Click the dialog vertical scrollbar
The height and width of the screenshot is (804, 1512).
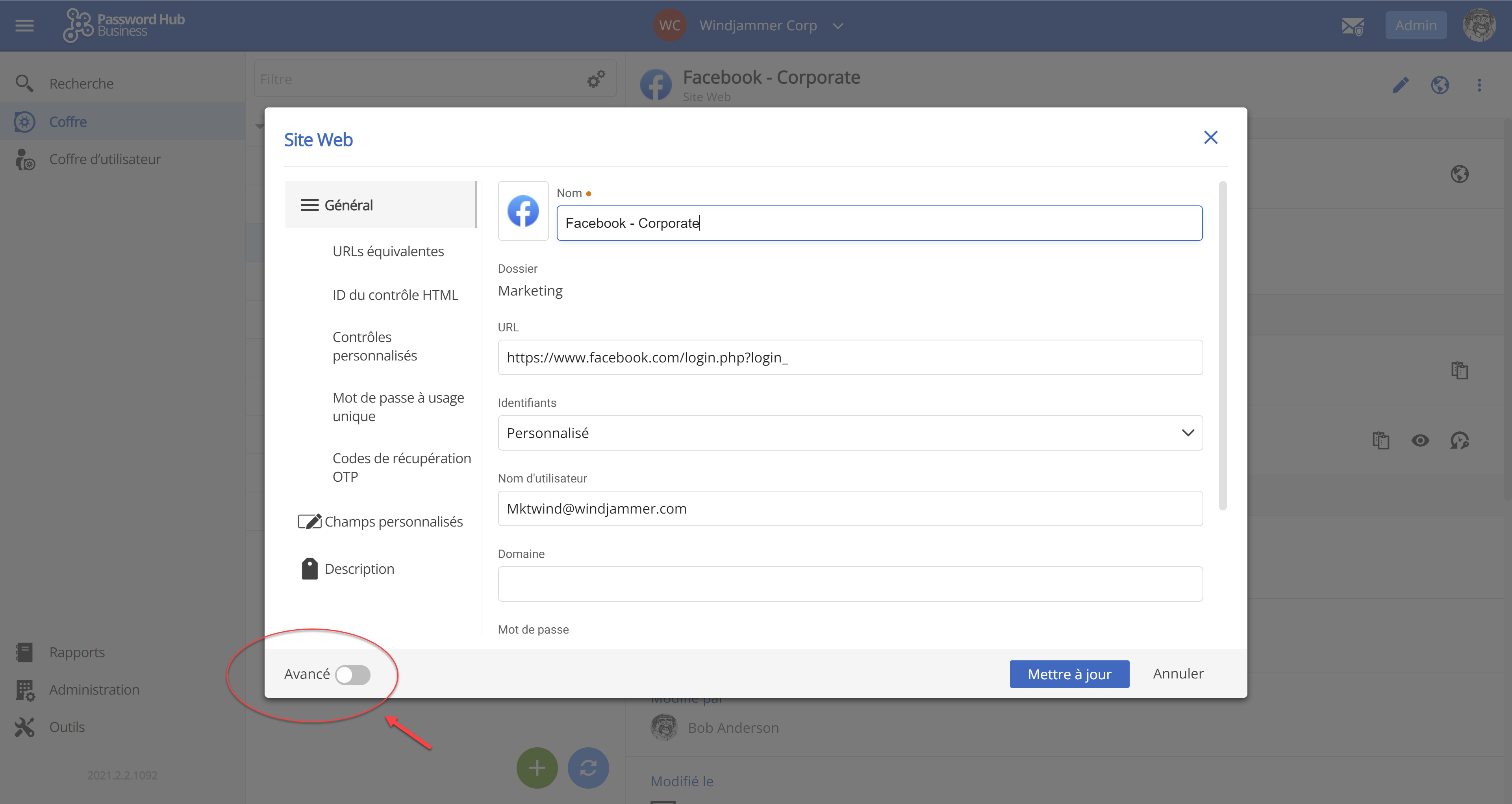1223,346
